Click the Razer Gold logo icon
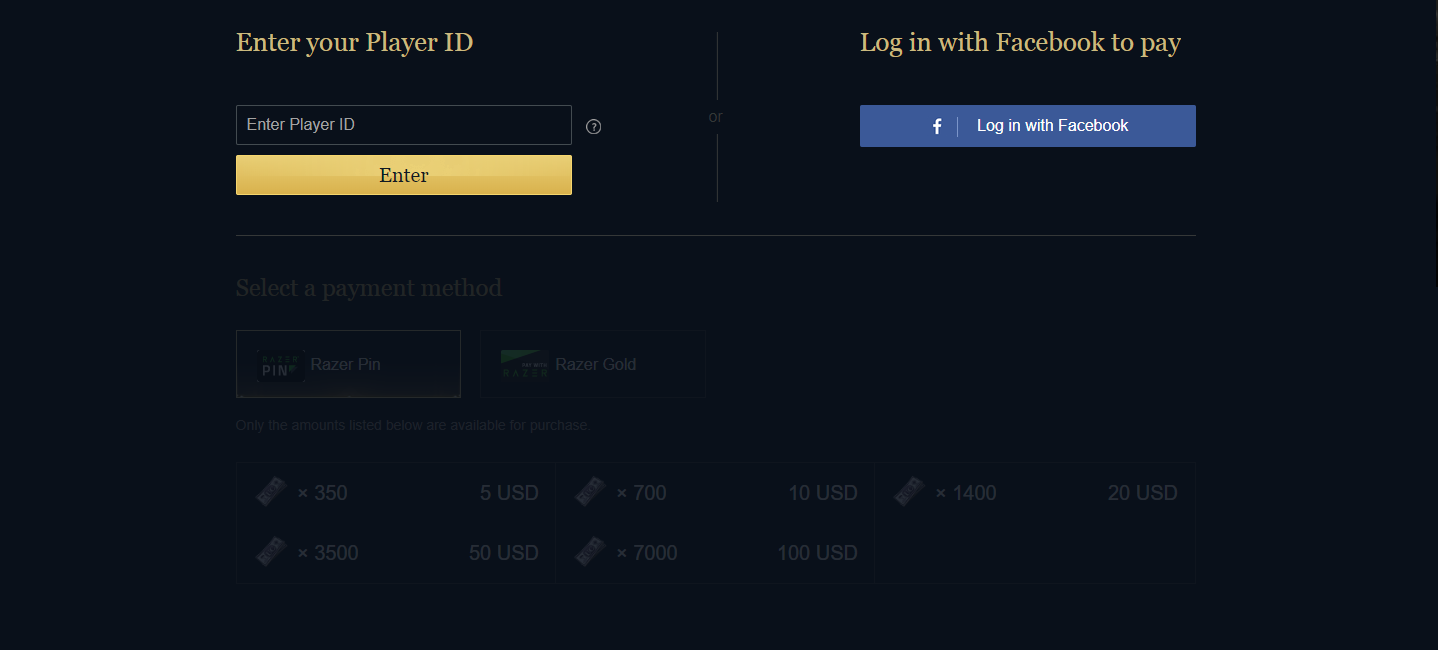Viewport: 1438px width, 650px height. (524, 364)
